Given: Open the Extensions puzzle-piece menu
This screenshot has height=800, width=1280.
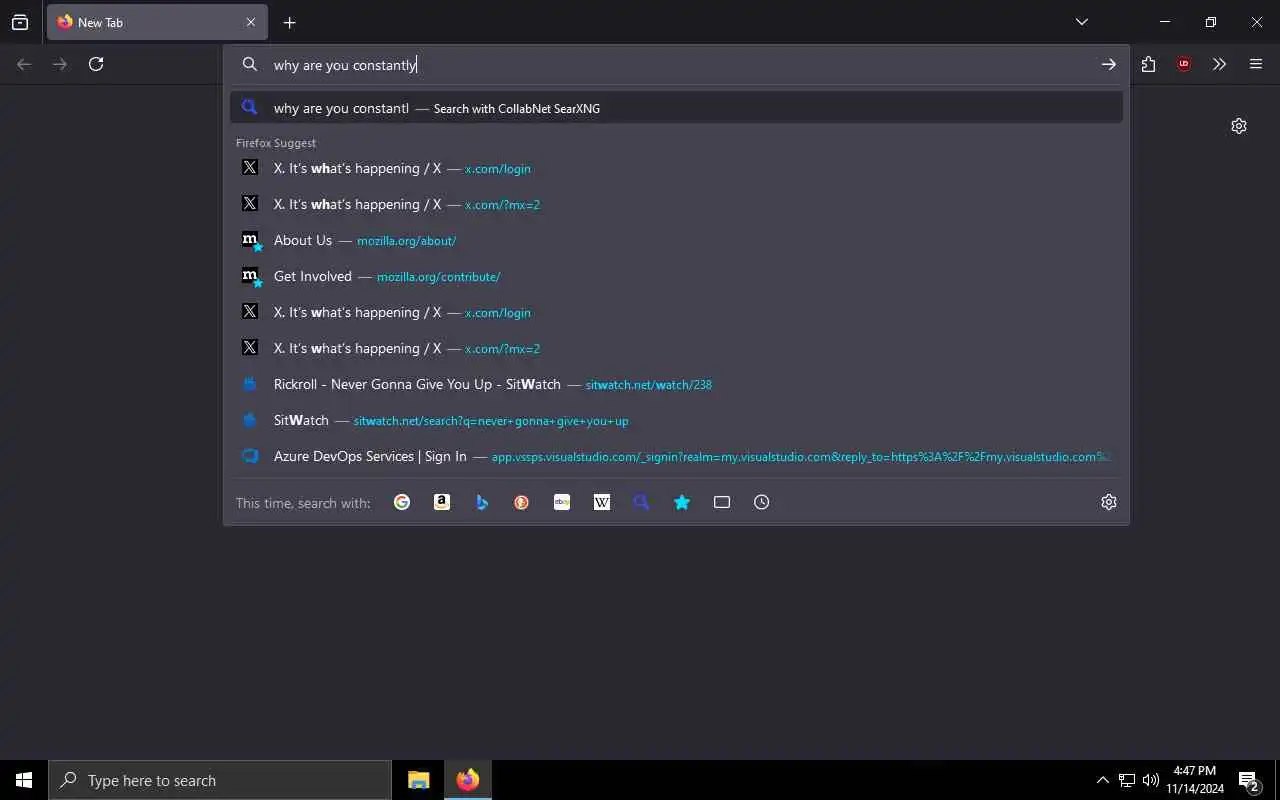Looking at the screenshot, I should (1148, 64).
